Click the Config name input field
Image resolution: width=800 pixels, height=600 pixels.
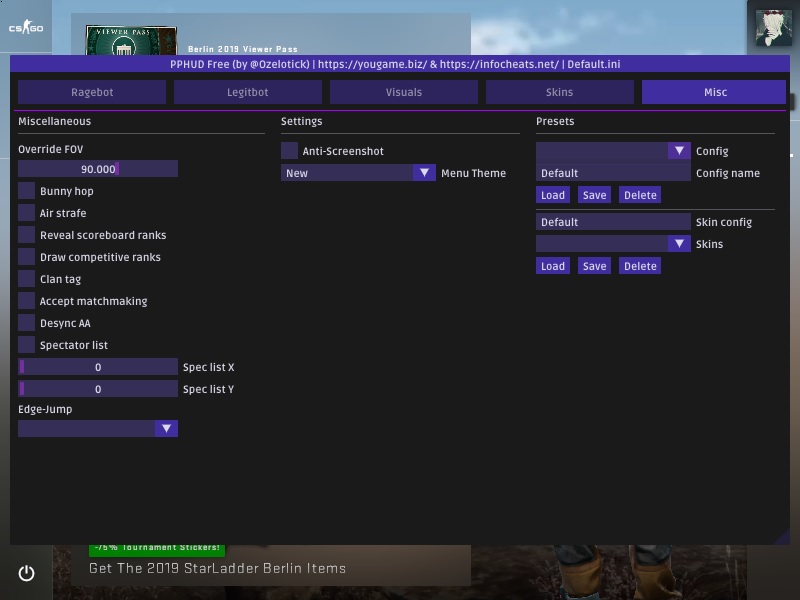click(x=613, y=172)
